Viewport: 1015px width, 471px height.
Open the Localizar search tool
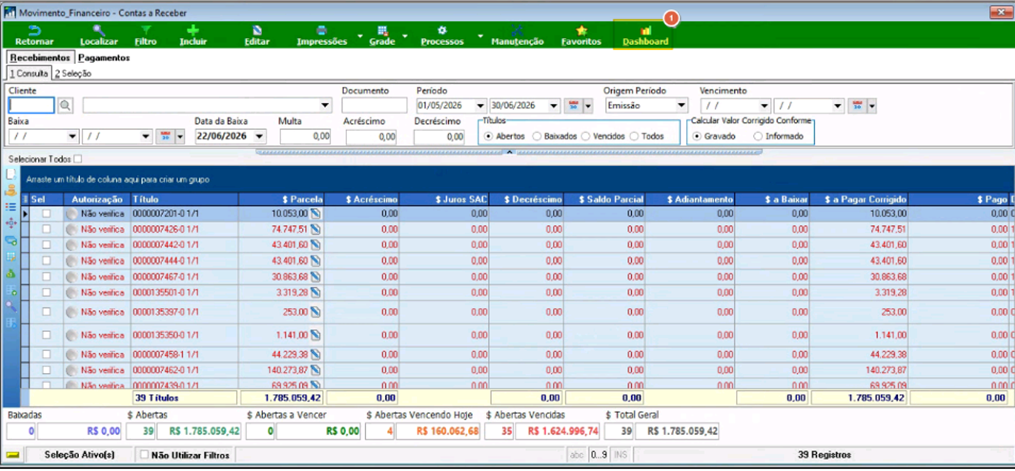tap(98, 36)
